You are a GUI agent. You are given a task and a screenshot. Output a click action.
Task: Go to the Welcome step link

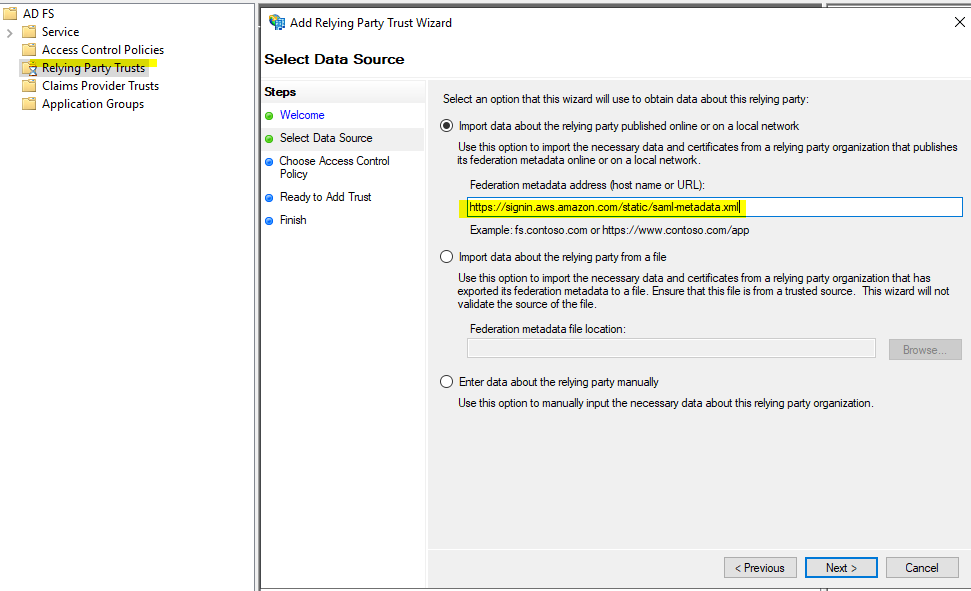[x=302, y=115]
